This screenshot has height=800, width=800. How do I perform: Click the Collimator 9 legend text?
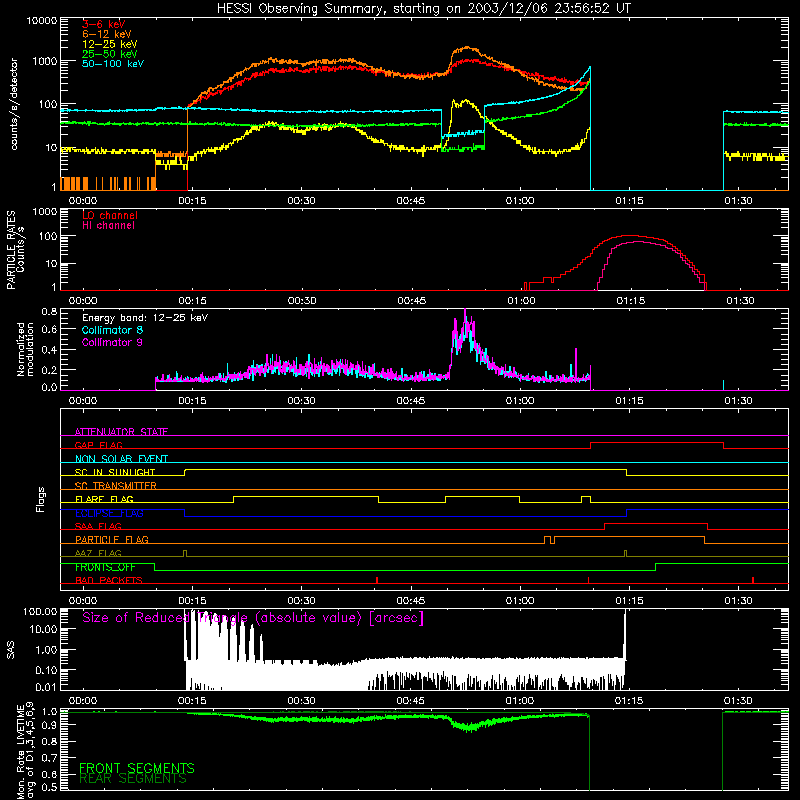click(112, 342)
